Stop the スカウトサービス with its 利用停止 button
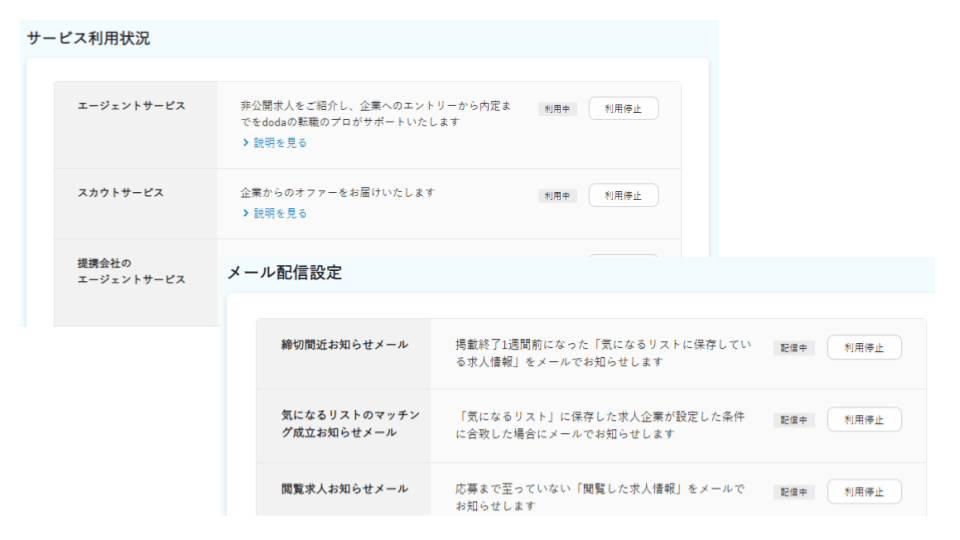Viewport: 960px width, 540px height. pyautogui.click(x=623, y=195)
